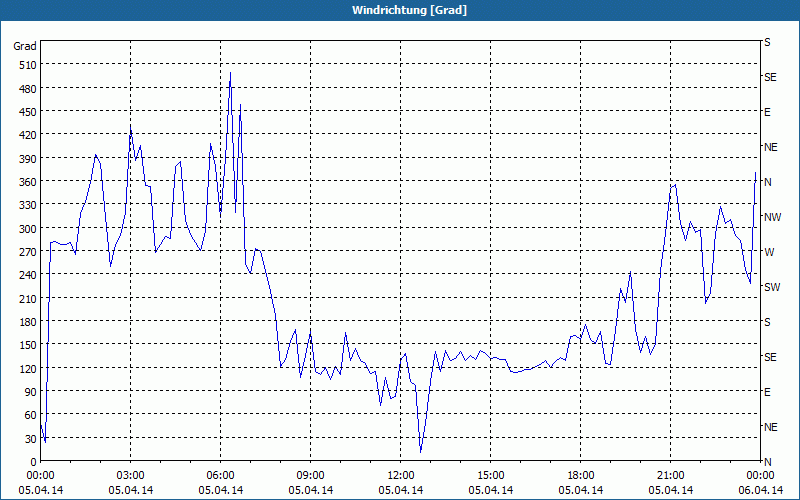The image size is (800, 500).
Task: Click the 240 degree axis value
Action: tap(28, 275)
